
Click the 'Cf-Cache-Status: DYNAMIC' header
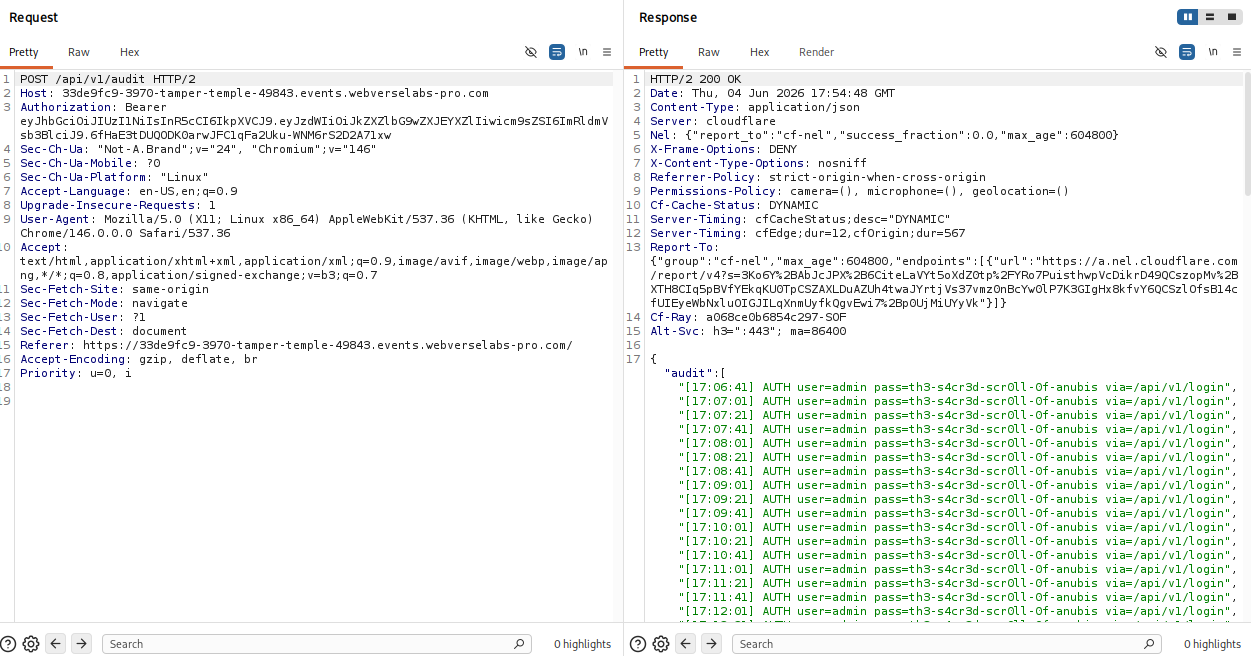pyautogui.click(x=734, y=205)
